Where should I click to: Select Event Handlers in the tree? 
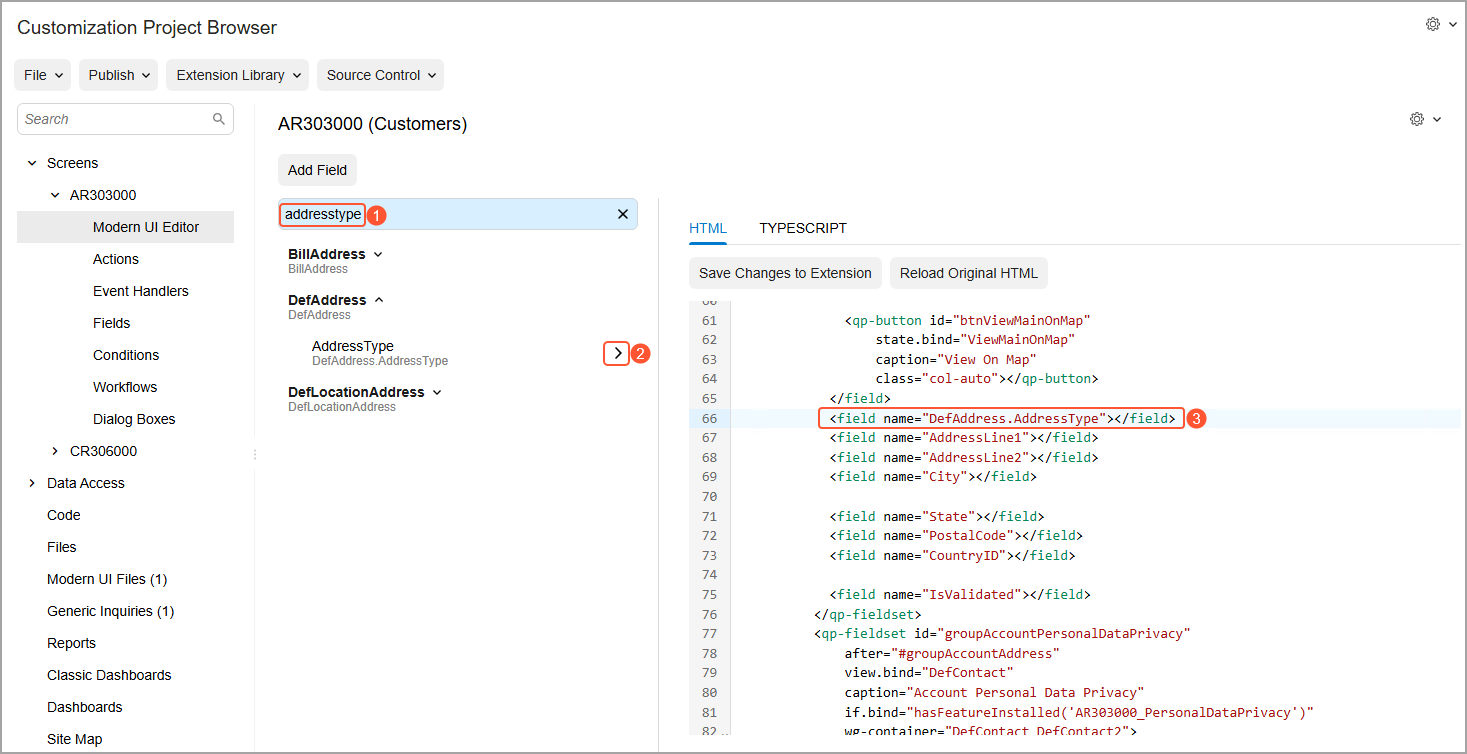coord(140,291)
